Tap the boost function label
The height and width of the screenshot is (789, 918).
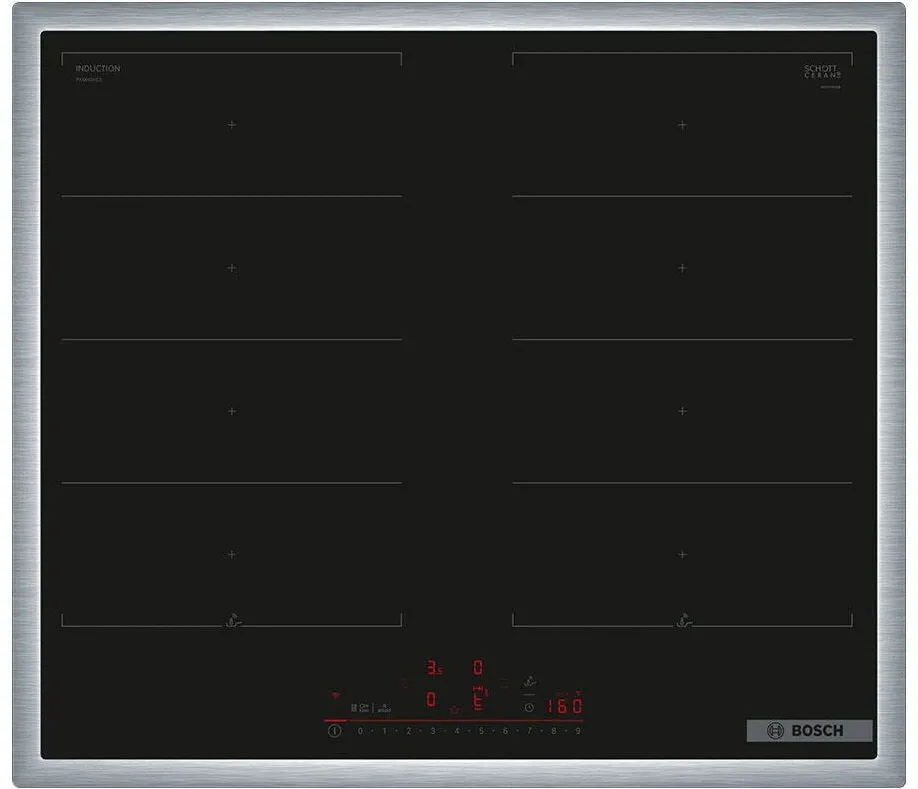click(x=384, y=708)
